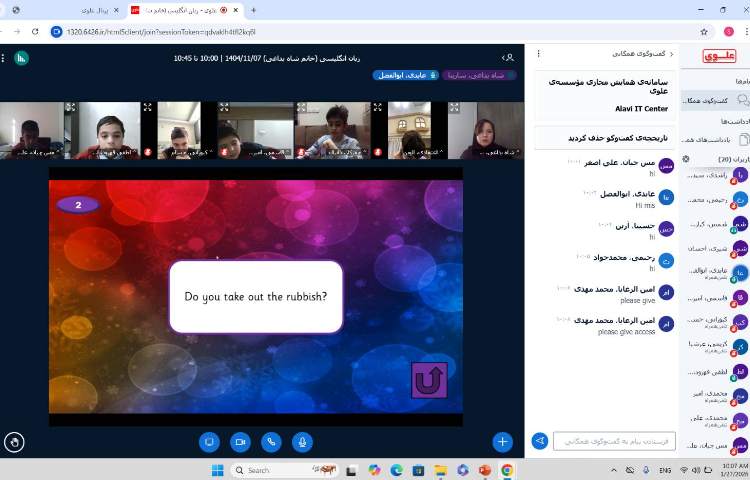The height and width of the screenshot is (480, 750).
Task: Open the blue plus actions menu
Action: tap(502, 442)
